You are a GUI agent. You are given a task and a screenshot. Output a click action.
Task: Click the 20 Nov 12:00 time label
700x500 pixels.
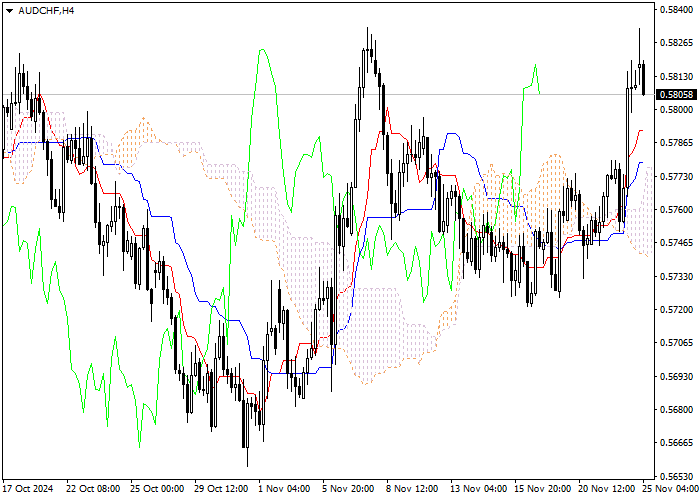(607, 489)
